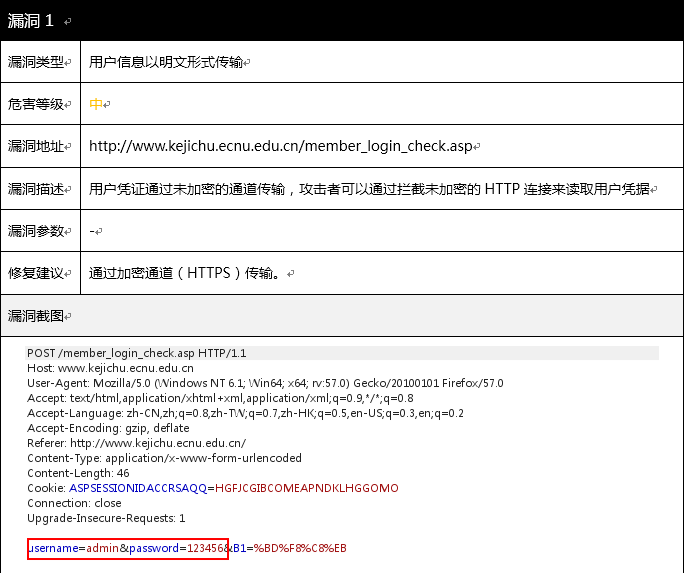684x573 pixels.
Task: Click the Content-Type header line
Action: click(164, 458)
